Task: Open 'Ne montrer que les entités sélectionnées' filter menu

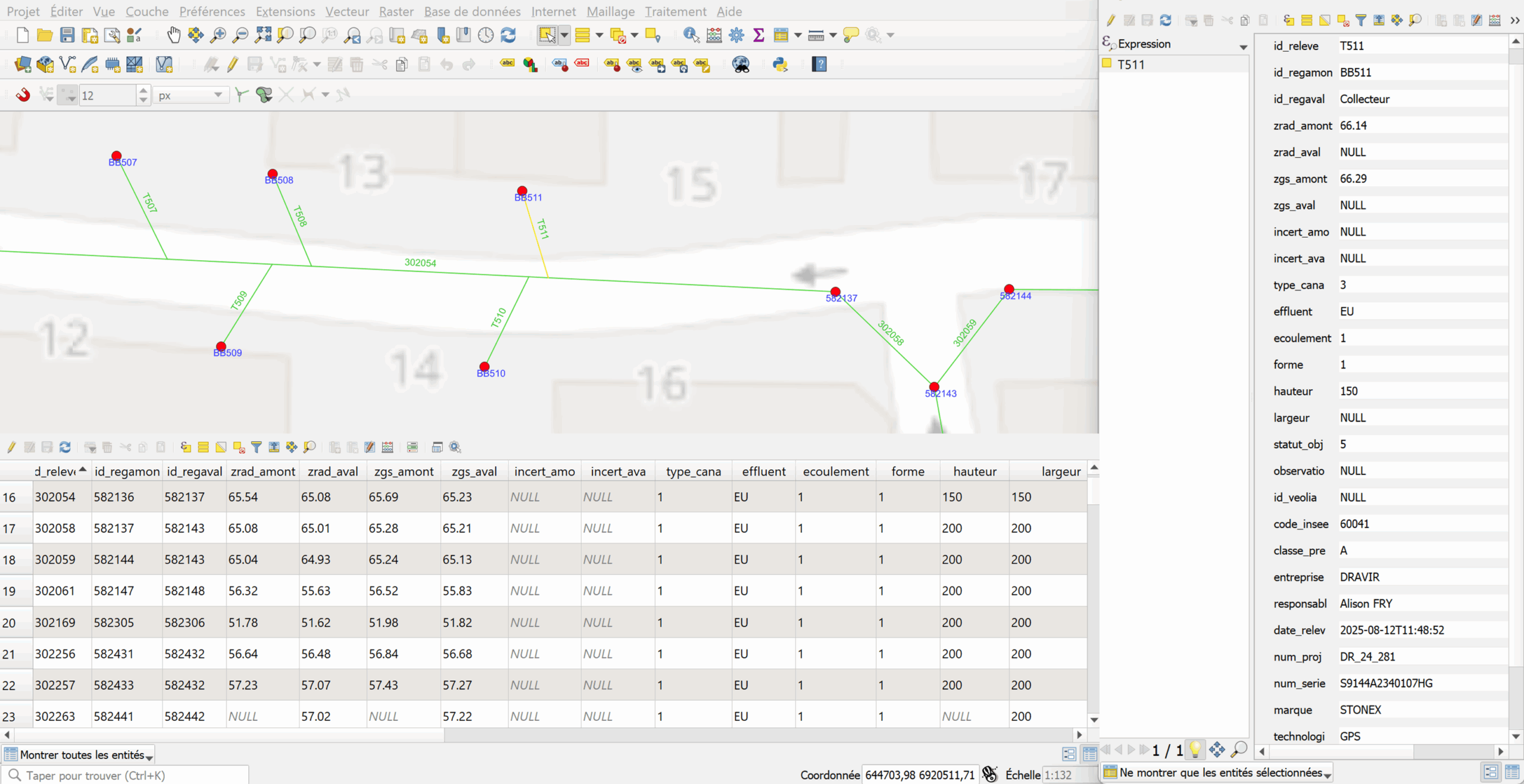Action: pos(1217,772)
